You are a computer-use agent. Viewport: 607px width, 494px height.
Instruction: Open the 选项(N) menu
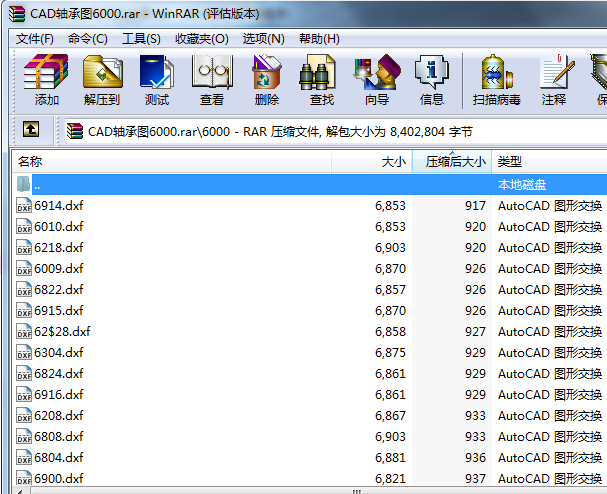pos(264,39)
